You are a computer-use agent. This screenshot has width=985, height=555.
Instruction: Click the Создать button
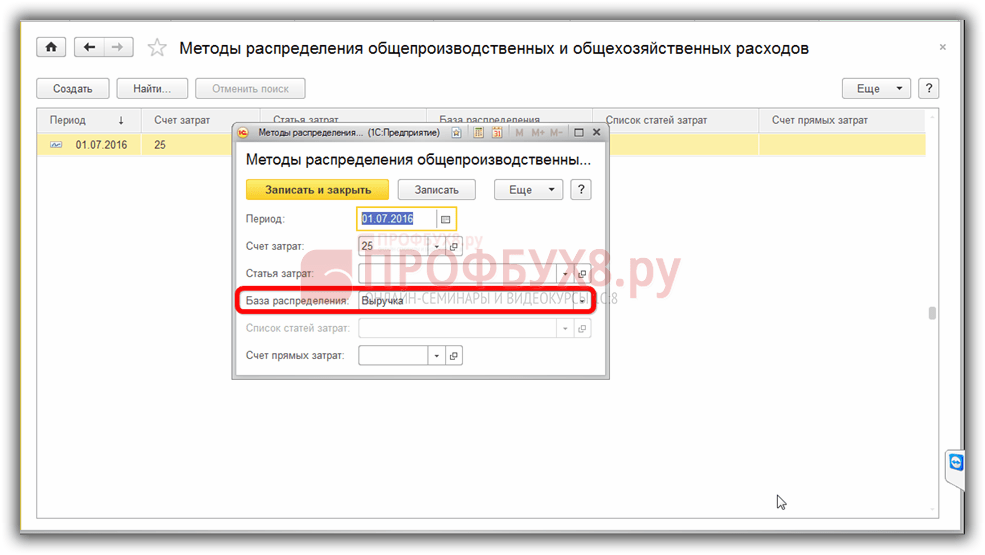pyautogui.click(x=72, y=89)
